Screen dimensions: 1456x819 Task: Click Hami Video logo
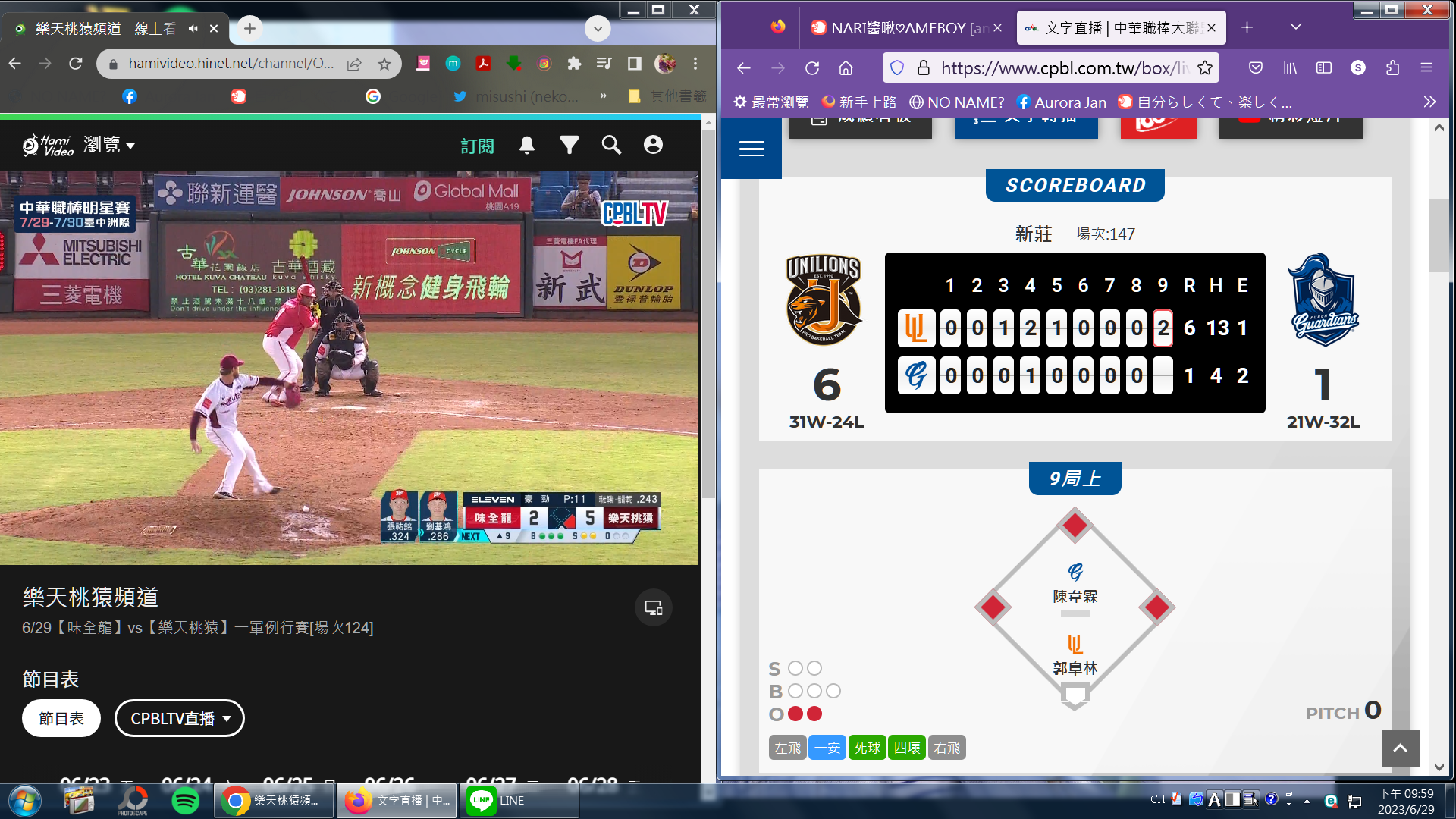click(48, 145)
